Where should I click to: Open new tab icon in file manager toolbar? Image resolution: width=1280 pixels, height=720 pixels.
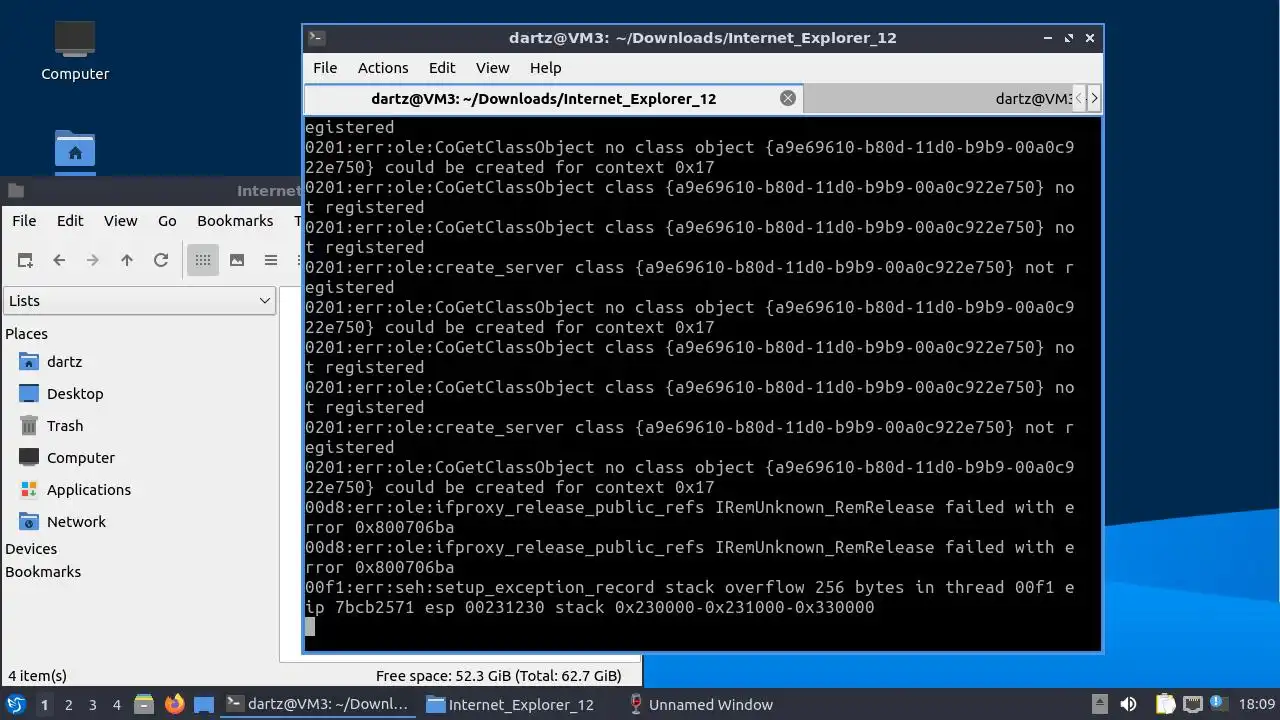coord(25,260)
